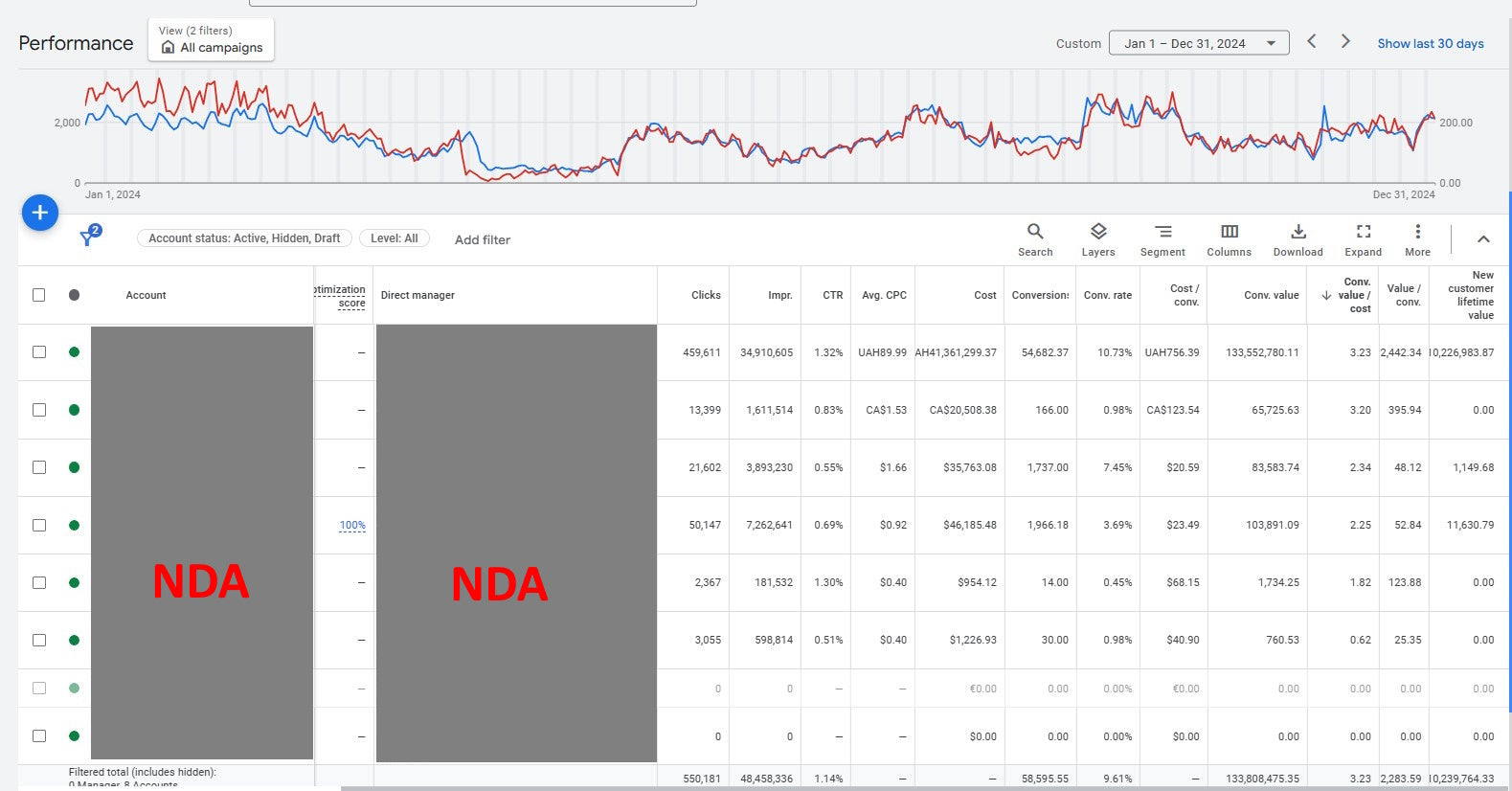1512x791 pixels.
Task: Open the Layers tool
Action: (1097, 239)
